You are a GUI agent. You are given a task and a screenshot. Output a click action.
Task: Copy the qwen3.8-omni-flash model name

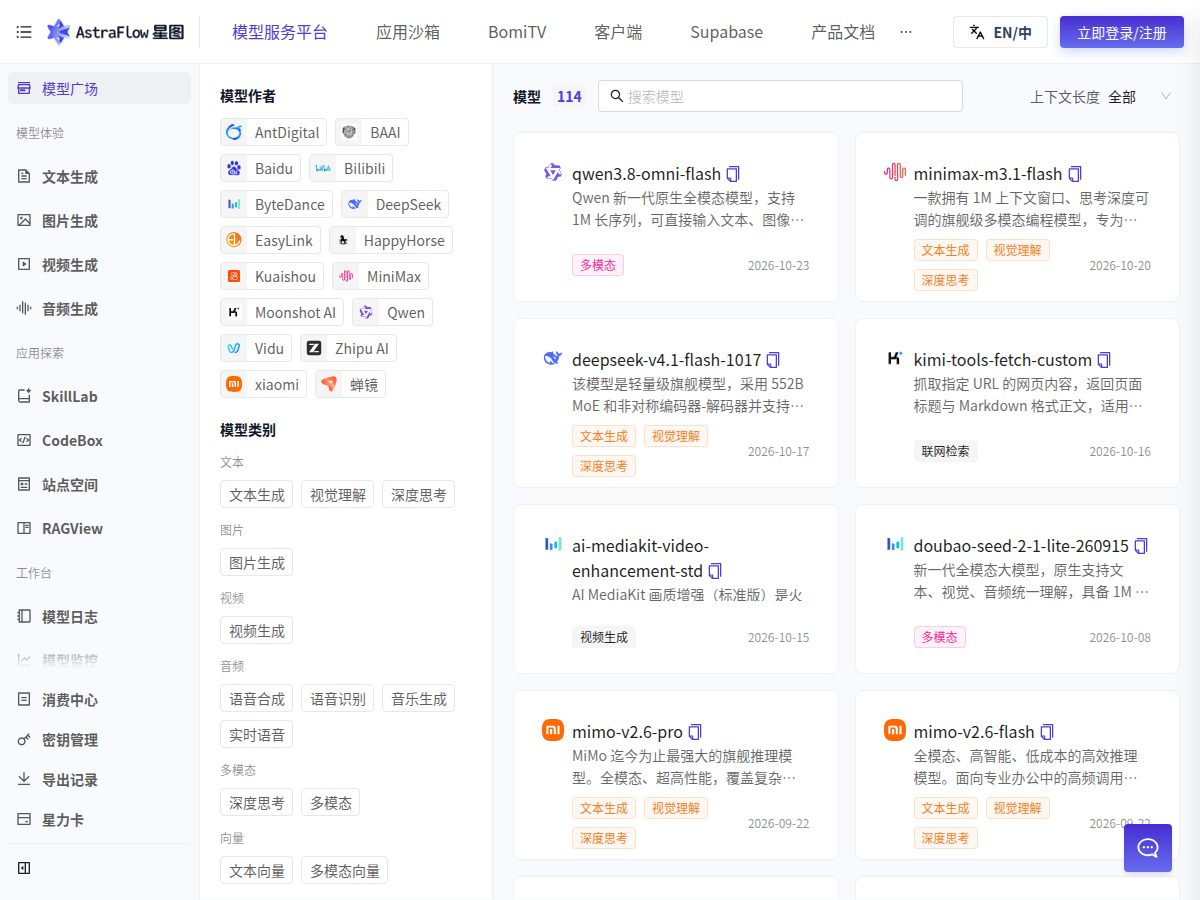[x=733, y=174]
